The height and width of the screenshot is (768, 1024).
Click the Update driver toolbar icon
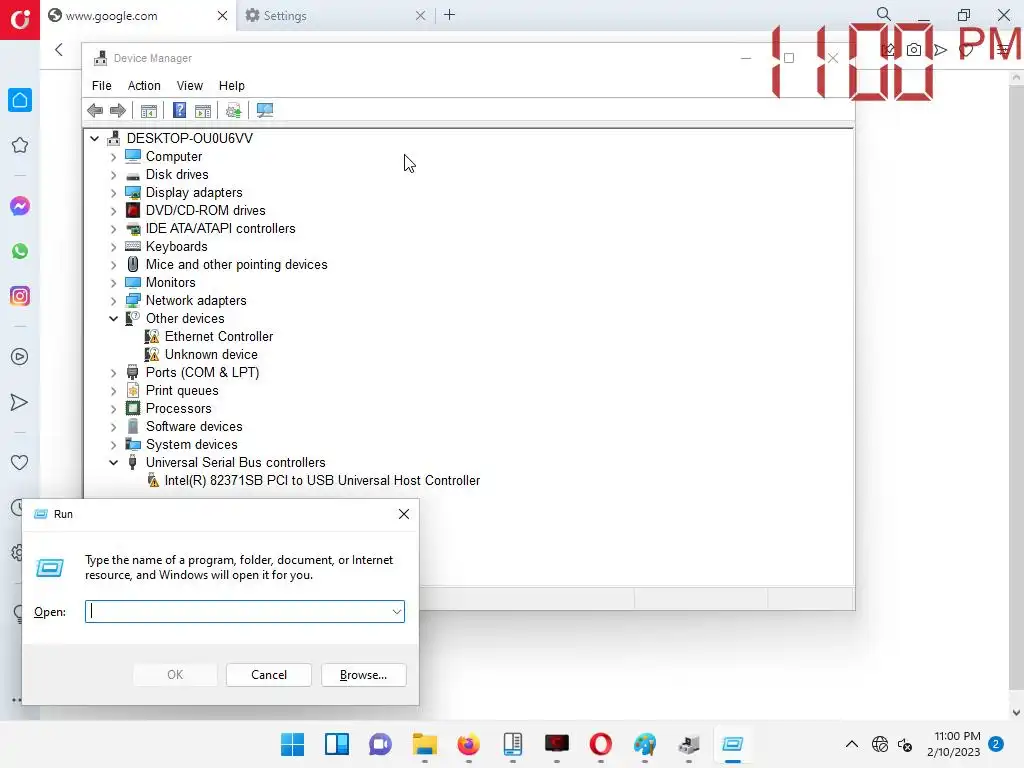pos(233,110)
